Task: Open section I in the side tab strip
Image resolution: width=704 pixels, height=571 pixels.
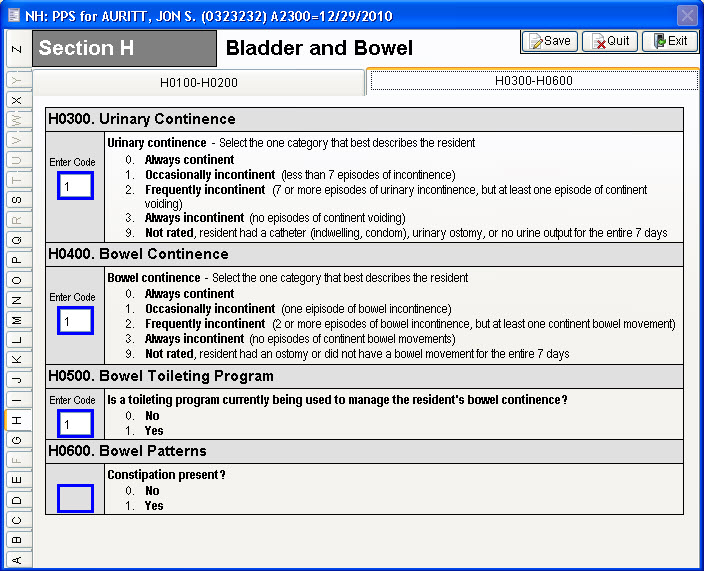Action: point(17,400)
